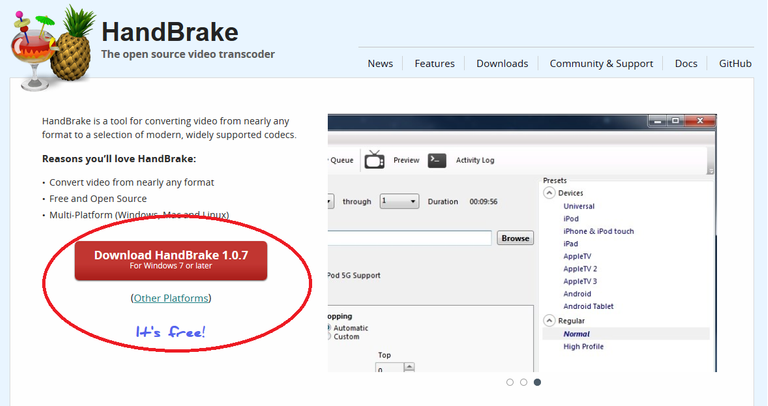Open the Other Platforms link
This screenshot has width=768, height=406.
[x=171, y=298]
